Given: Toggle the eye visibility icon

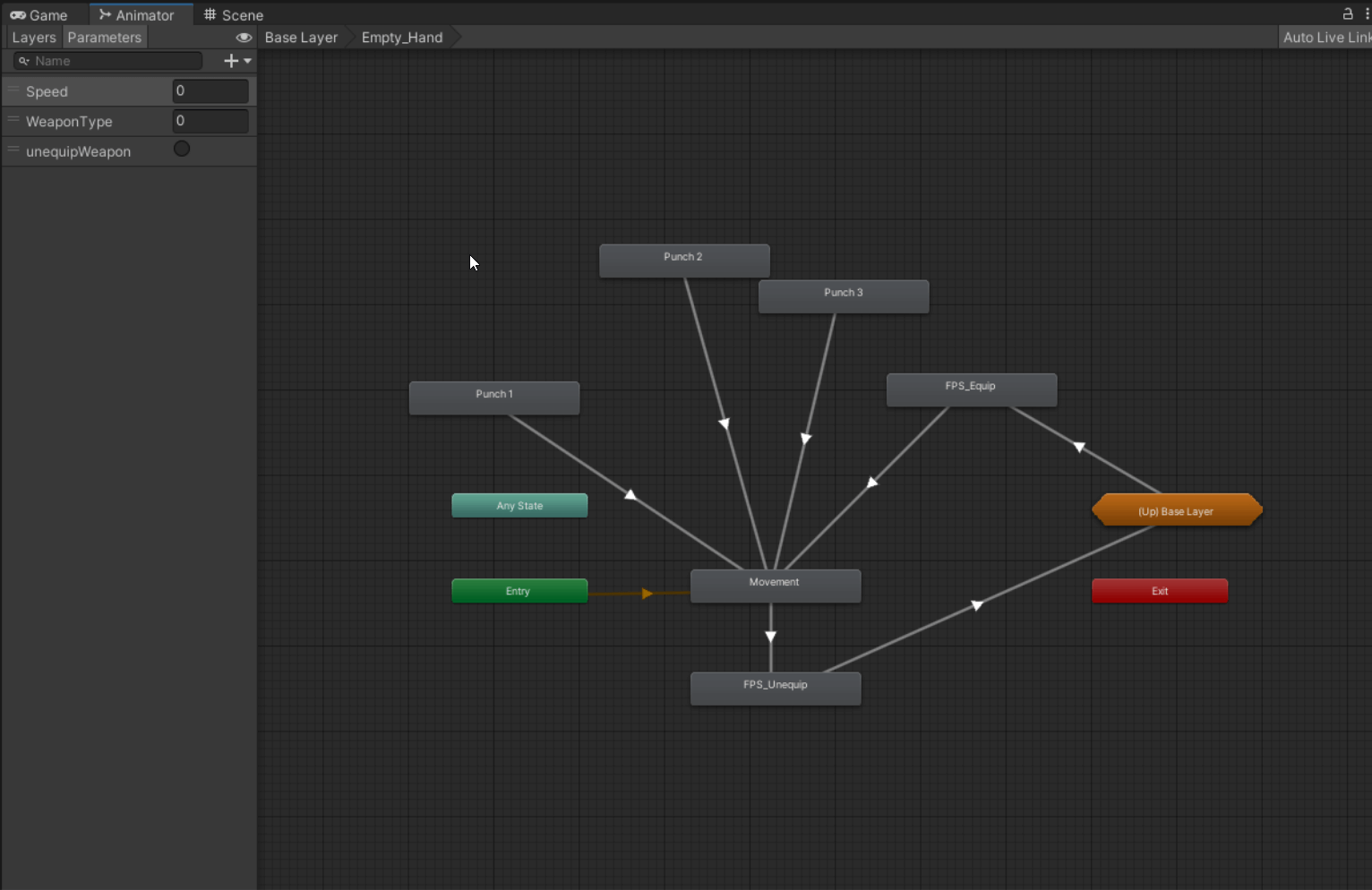Looking at the screenshot, I should tap(244, 38).
